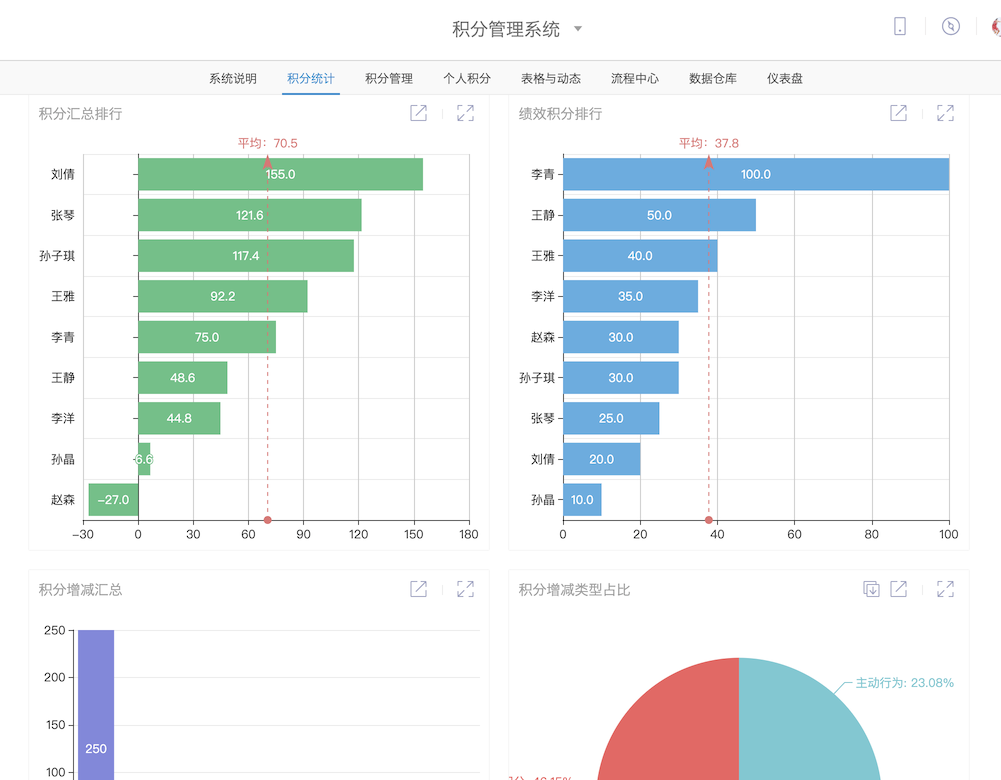Go to the 个人积分 tab
The height and width of the screenshot is (780, 1001).
467,79
